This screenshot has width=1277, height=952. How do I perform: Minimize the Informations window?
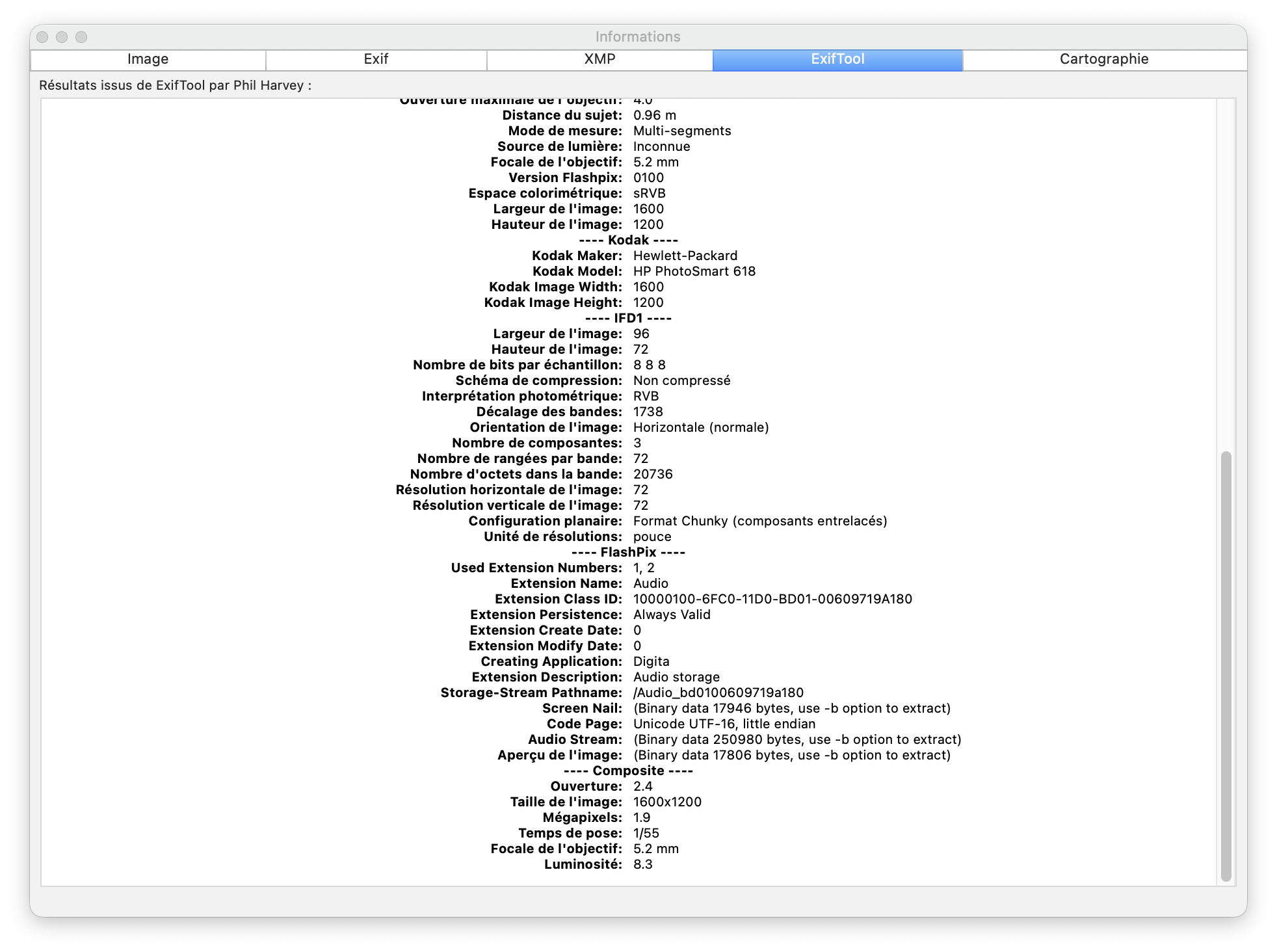tap(62, 37)
